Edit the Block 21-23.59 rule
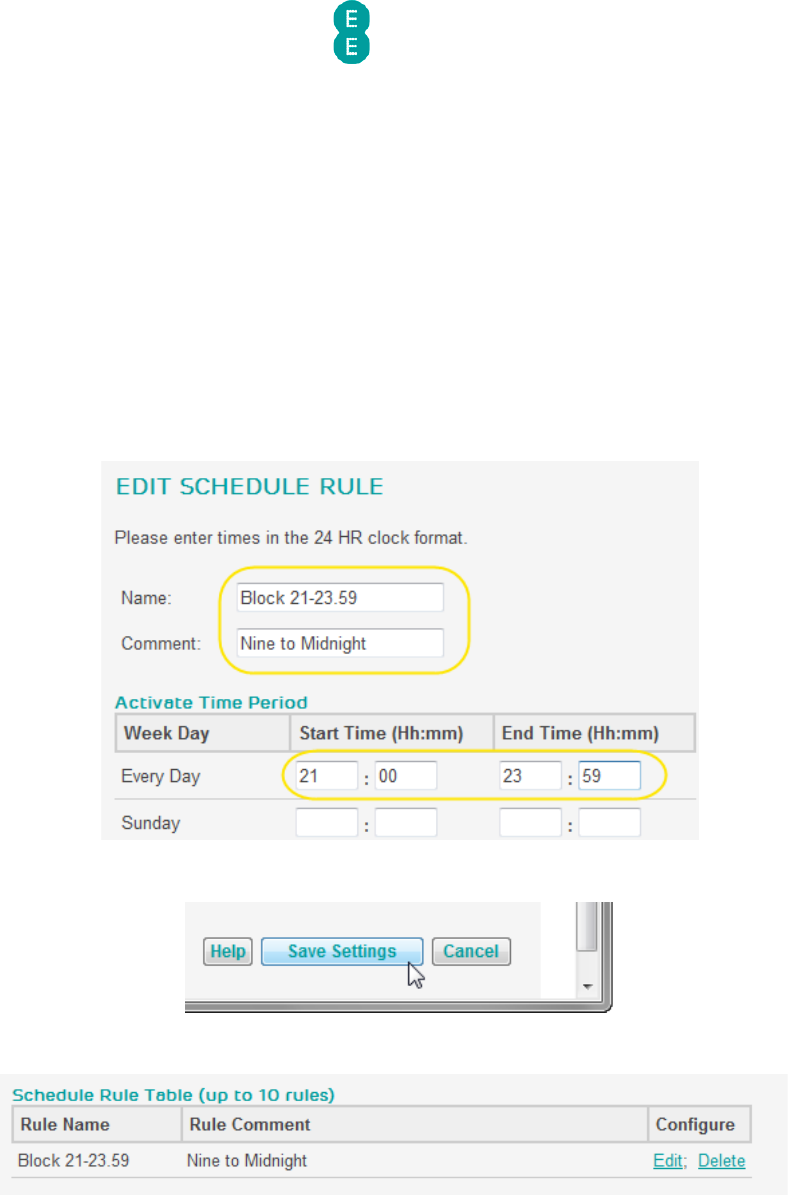Screen dimensions: 788x1195 point(668,1161)
